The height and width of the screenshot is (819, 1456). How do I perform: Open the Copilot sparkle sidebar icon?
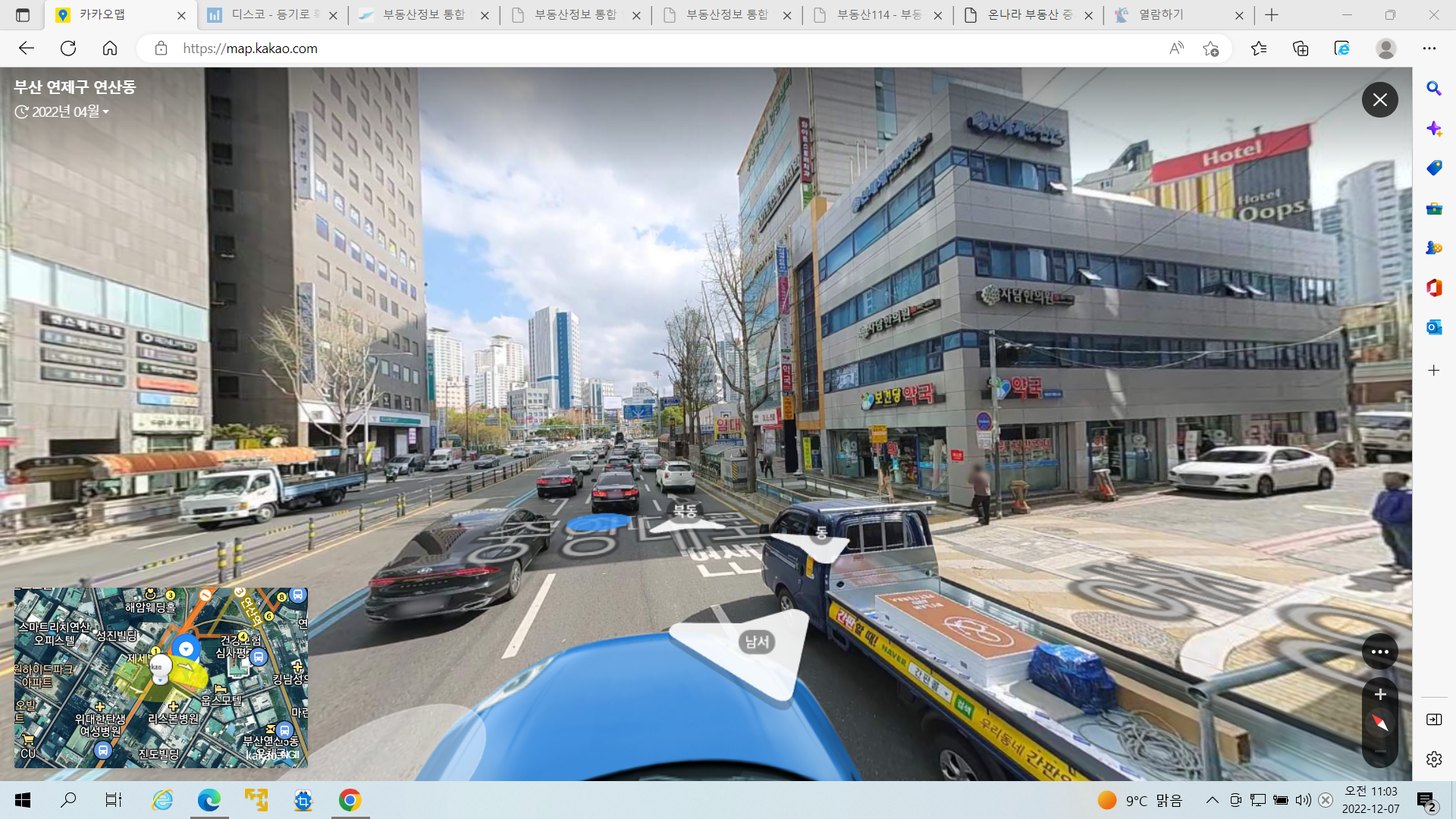[1433, 128]
